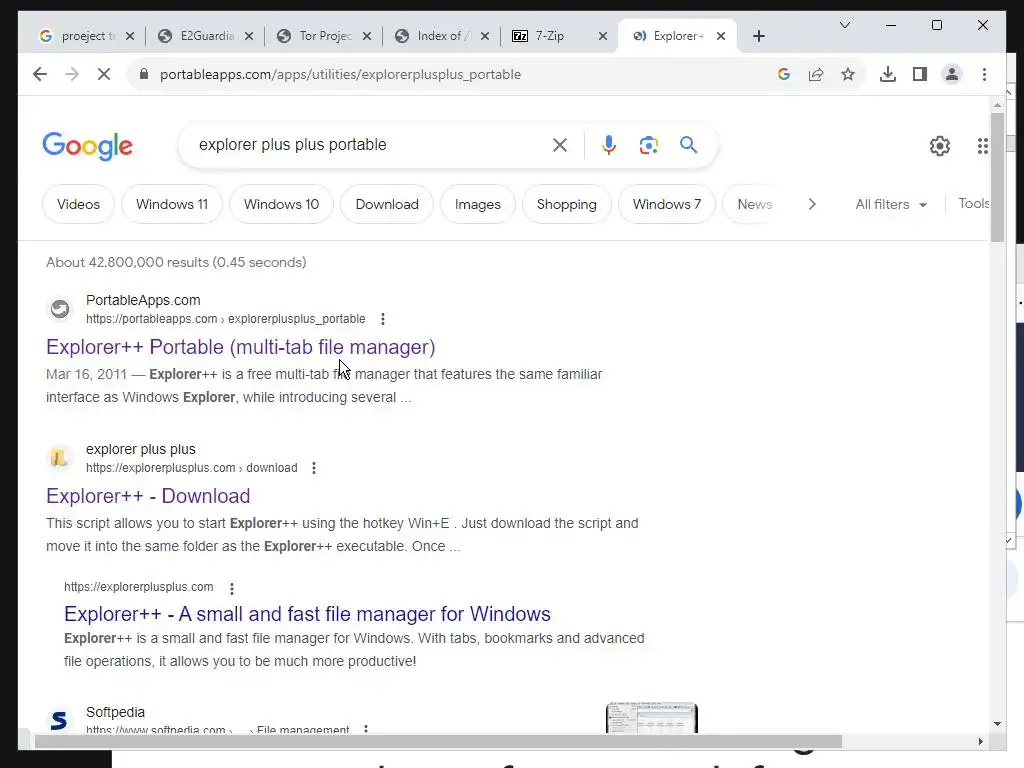Open Explorer++ Portable multi-tab file manager link
This screenshot has height=768, width=1024.
coord(240,347)
